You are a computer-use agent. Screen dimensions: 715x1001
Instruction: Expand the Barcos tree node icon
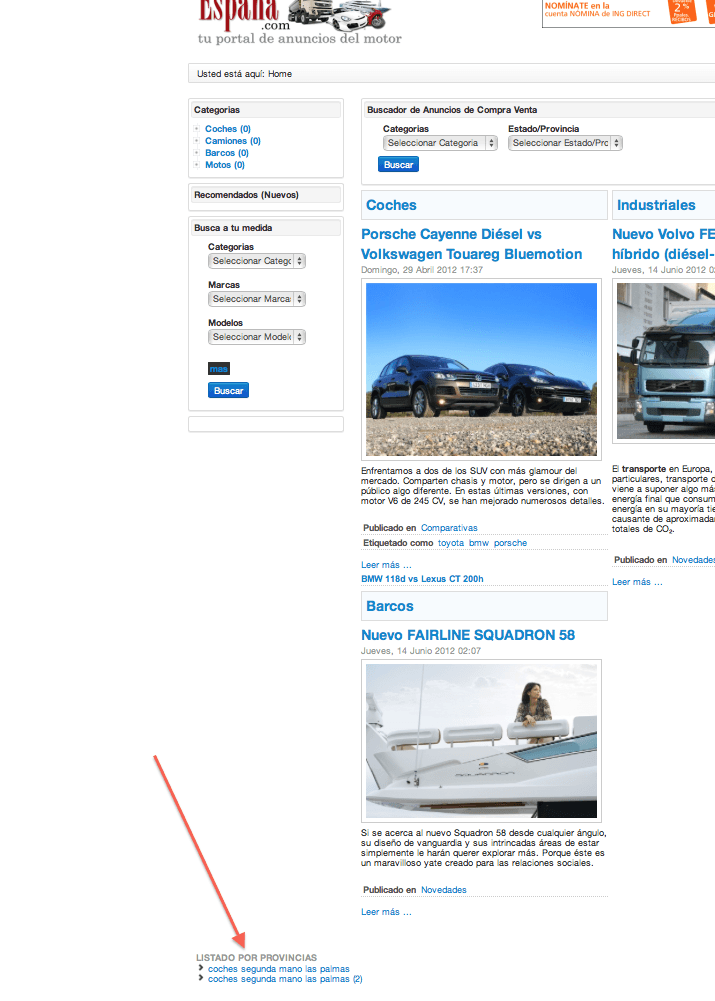click(x=197, y=153)
